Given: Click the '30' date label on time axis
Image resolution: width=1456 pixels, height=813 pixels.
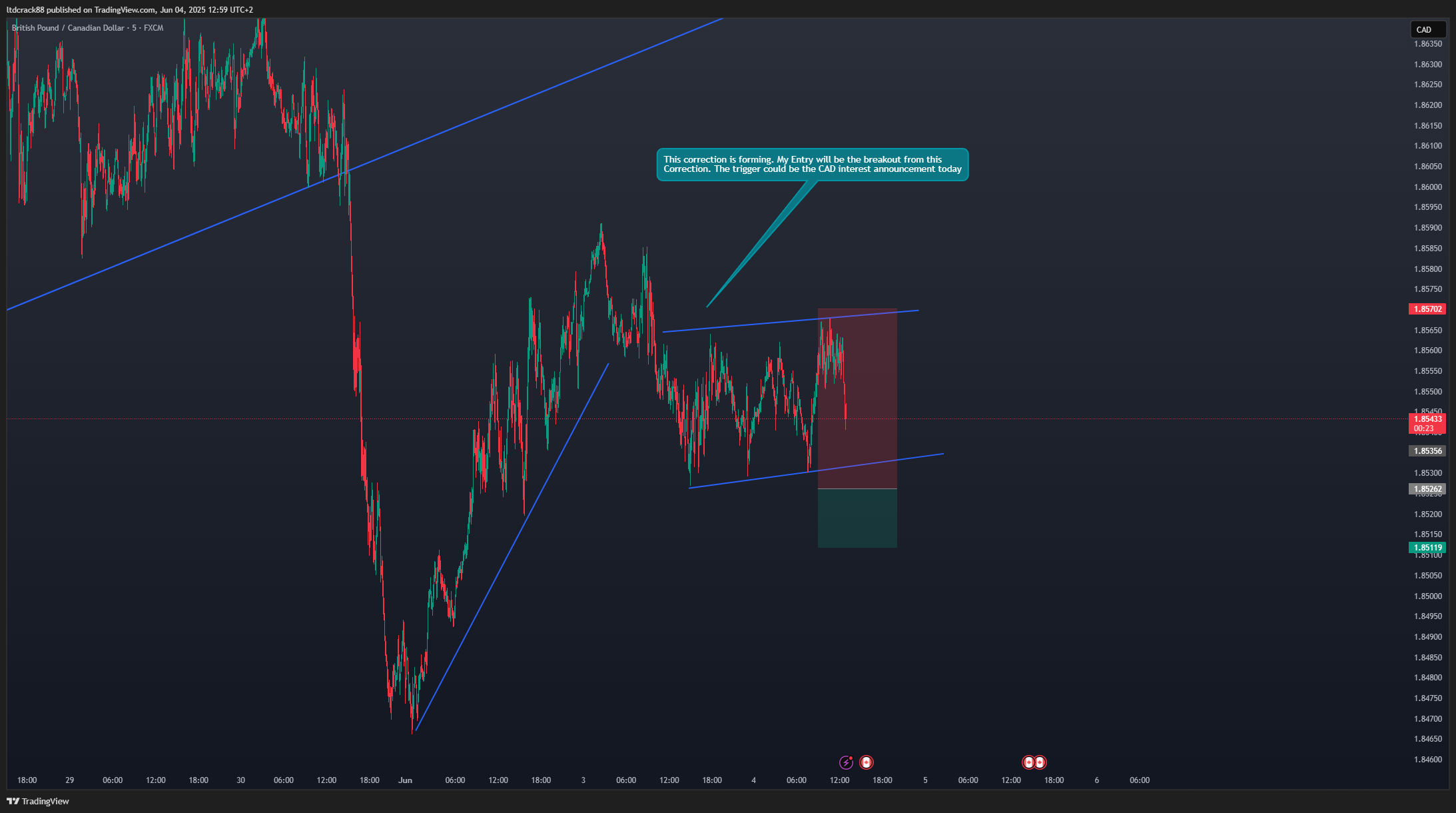Looking at the screenshot, I should pyautogui.click(x=241, y=780).
